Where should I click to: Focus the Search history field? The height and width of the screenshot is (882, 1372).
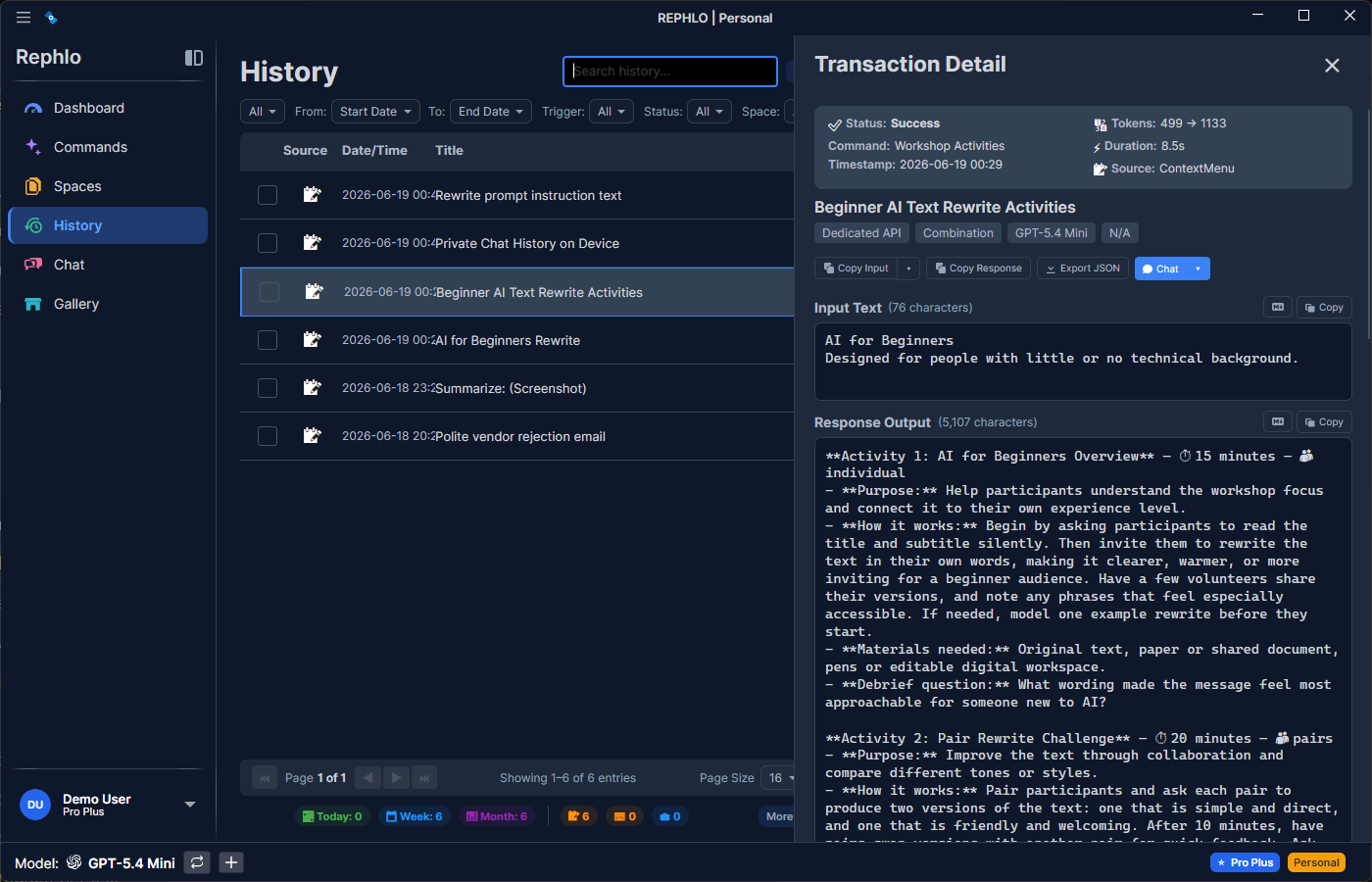tap(670, 72)
